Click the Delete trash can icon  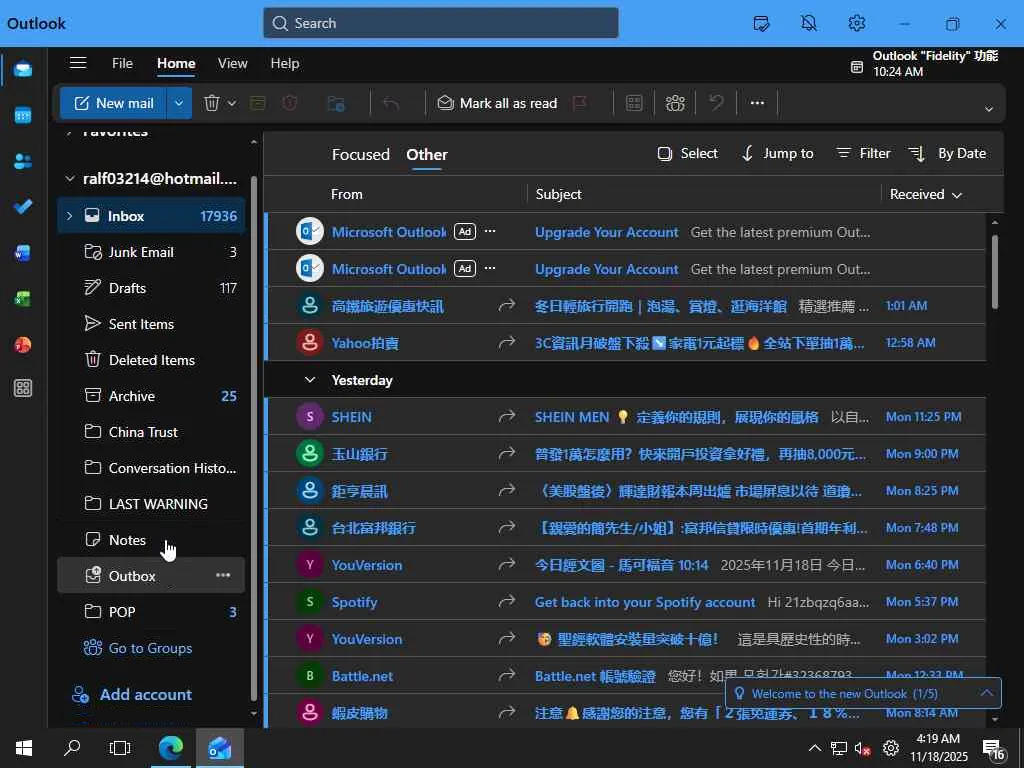pos(212,103)
